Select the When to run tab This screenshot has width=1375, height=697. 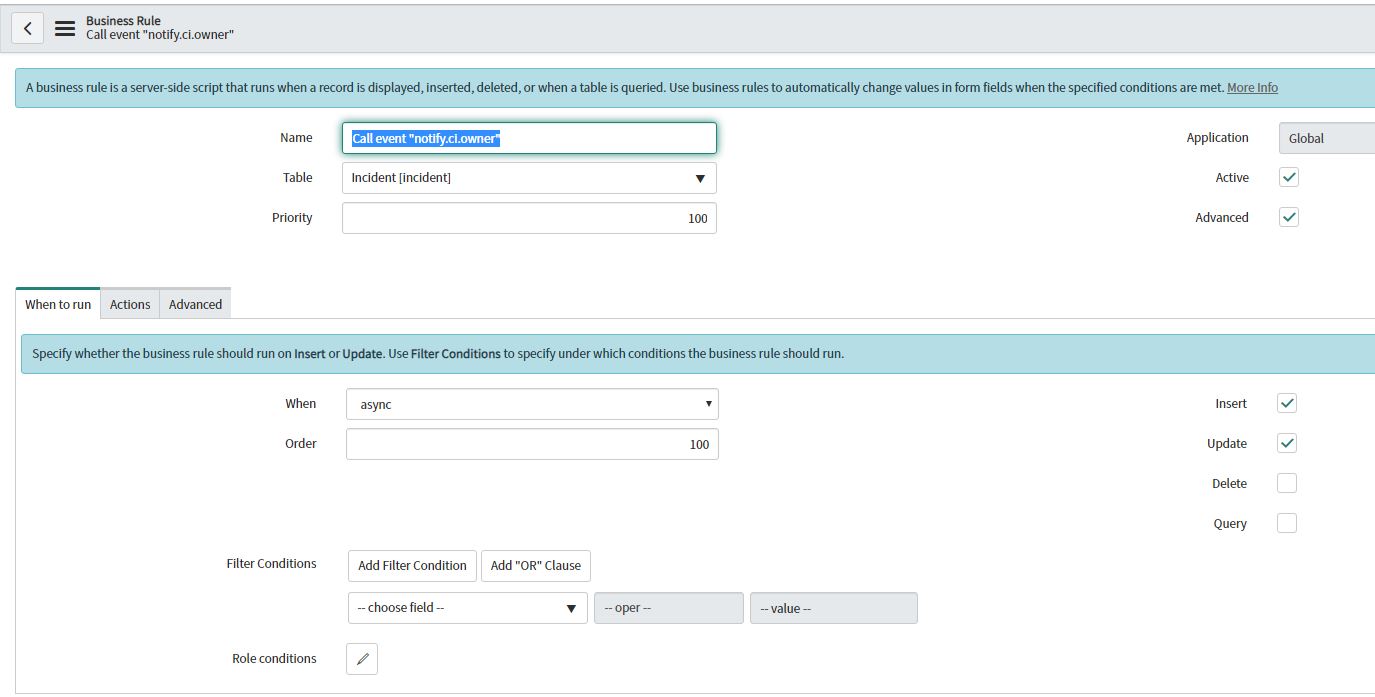58,304
